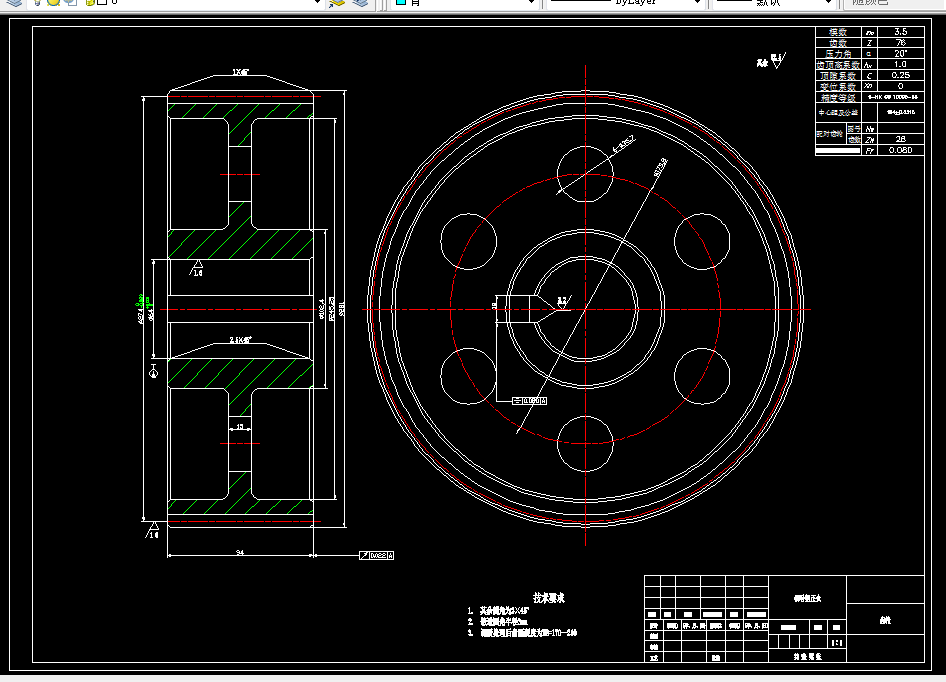
Task: Select the 变位系数 label
Action: click(x=838, y=86)
